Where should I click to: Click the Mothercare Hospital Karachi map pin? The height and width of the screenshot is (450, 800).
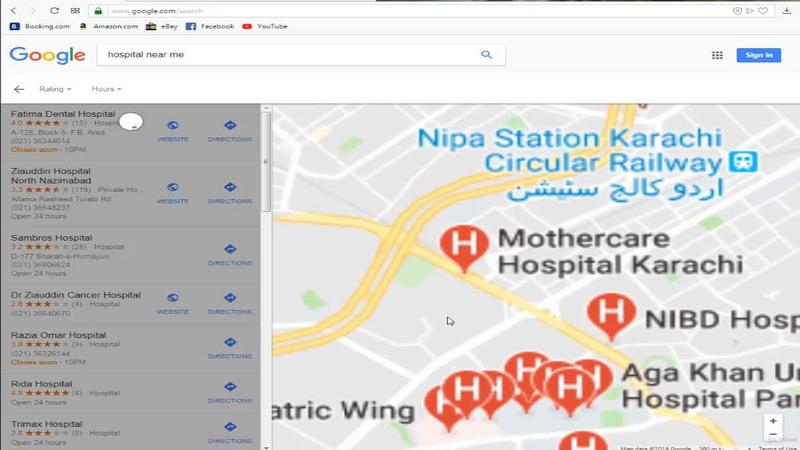pos(464,248)
